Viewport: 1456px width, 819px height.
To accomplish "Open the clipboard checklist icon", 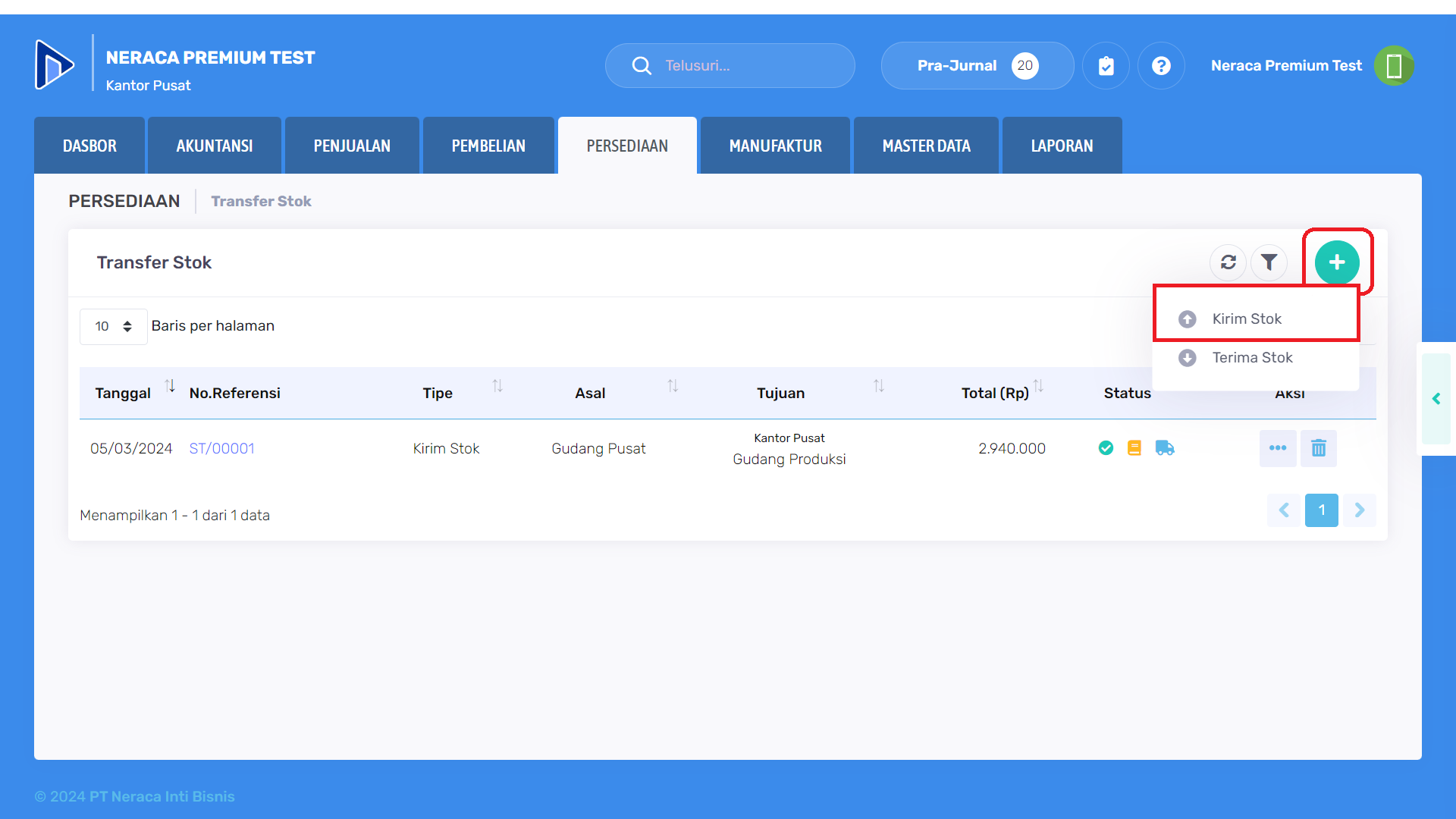I will pyautogui.click(x=1106, y=66).
